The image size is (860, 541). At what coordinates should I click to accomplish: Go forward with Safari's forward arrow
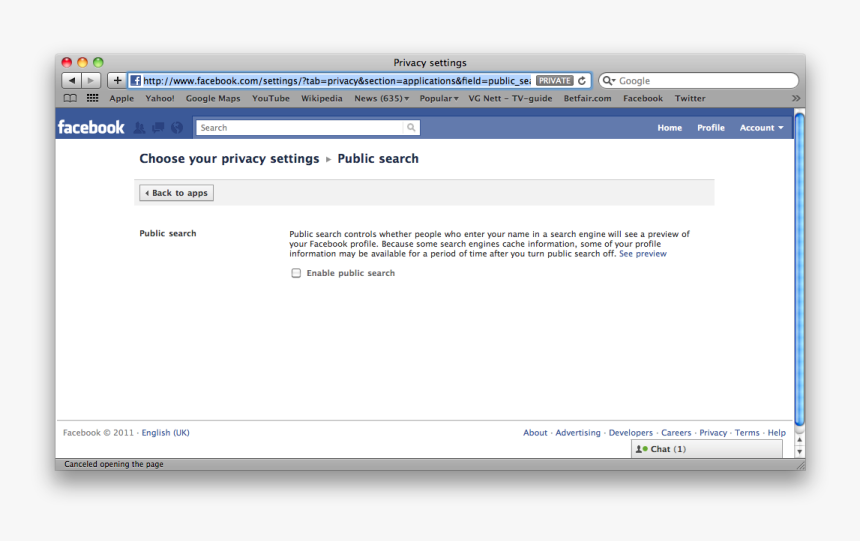pyautogui.click(x=91, y=81)
